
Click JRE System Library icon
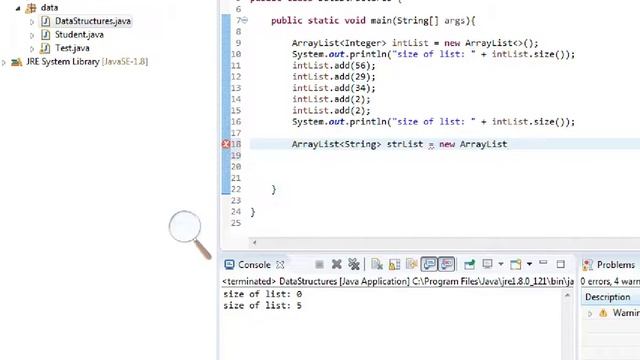click(16, 62)
